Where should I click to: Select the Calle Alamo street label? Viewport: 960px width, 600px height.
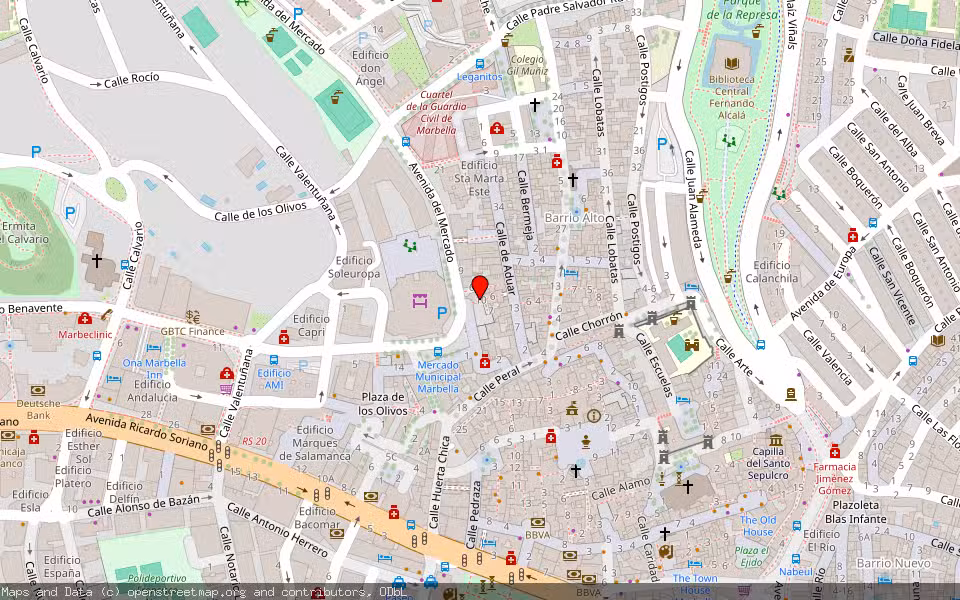point(621,489)
